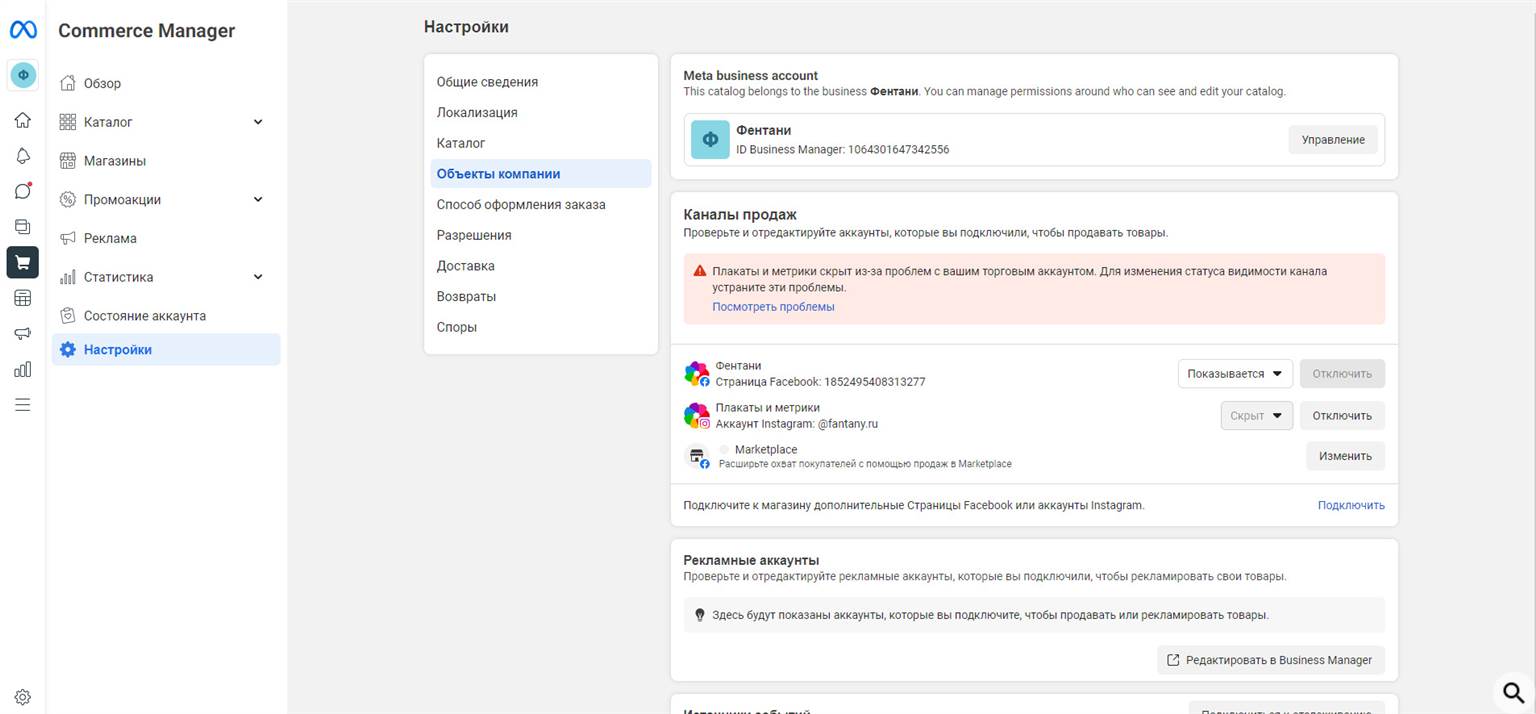The width and height of the screenshot is (1536, 714).
Task: Open Локализация settings tab
Action: coord(541,113)
